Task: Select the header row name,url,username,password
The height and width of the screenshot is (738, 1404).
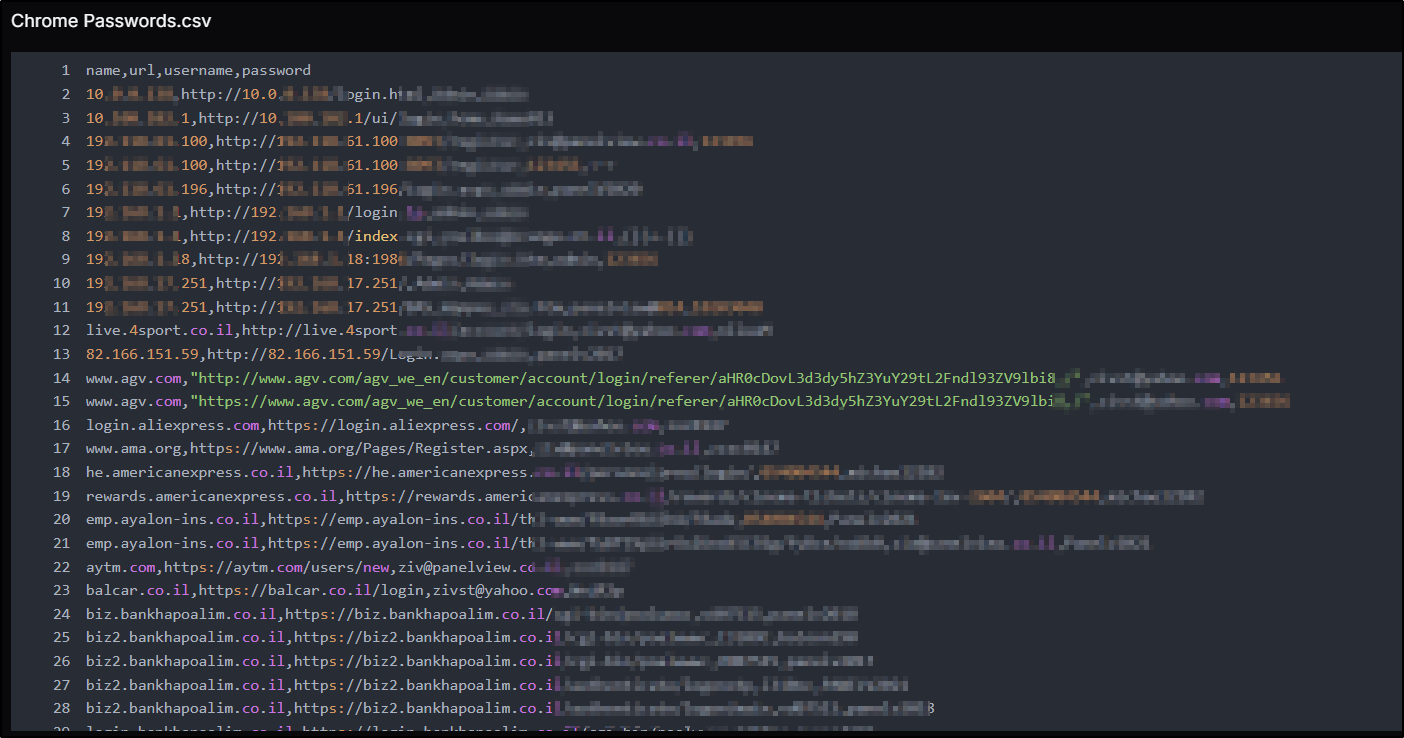Action: [198, 70]
